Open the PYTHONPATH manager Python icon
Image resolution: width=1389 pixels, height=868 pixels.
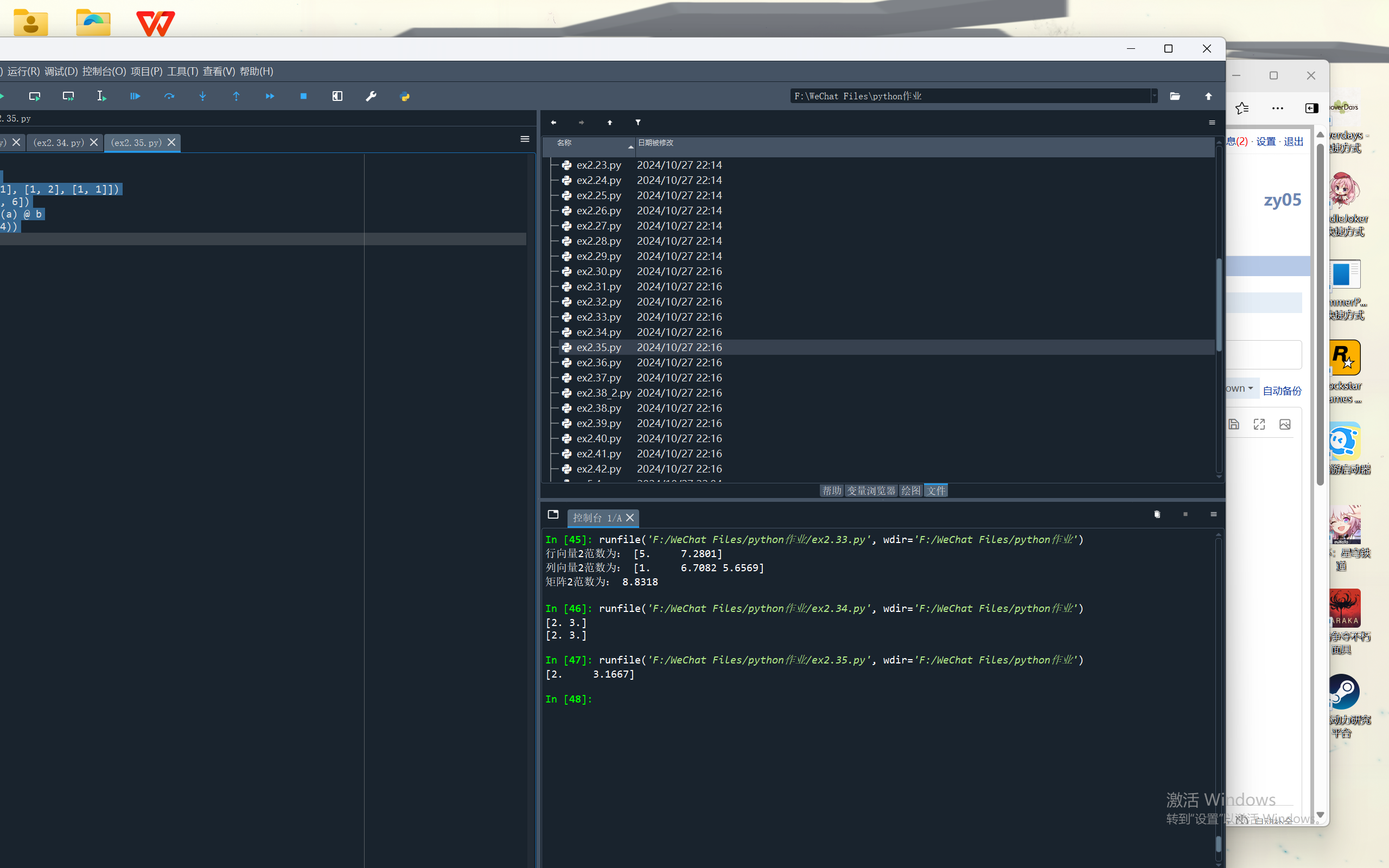pyautogui.click(x=405, y=97)
